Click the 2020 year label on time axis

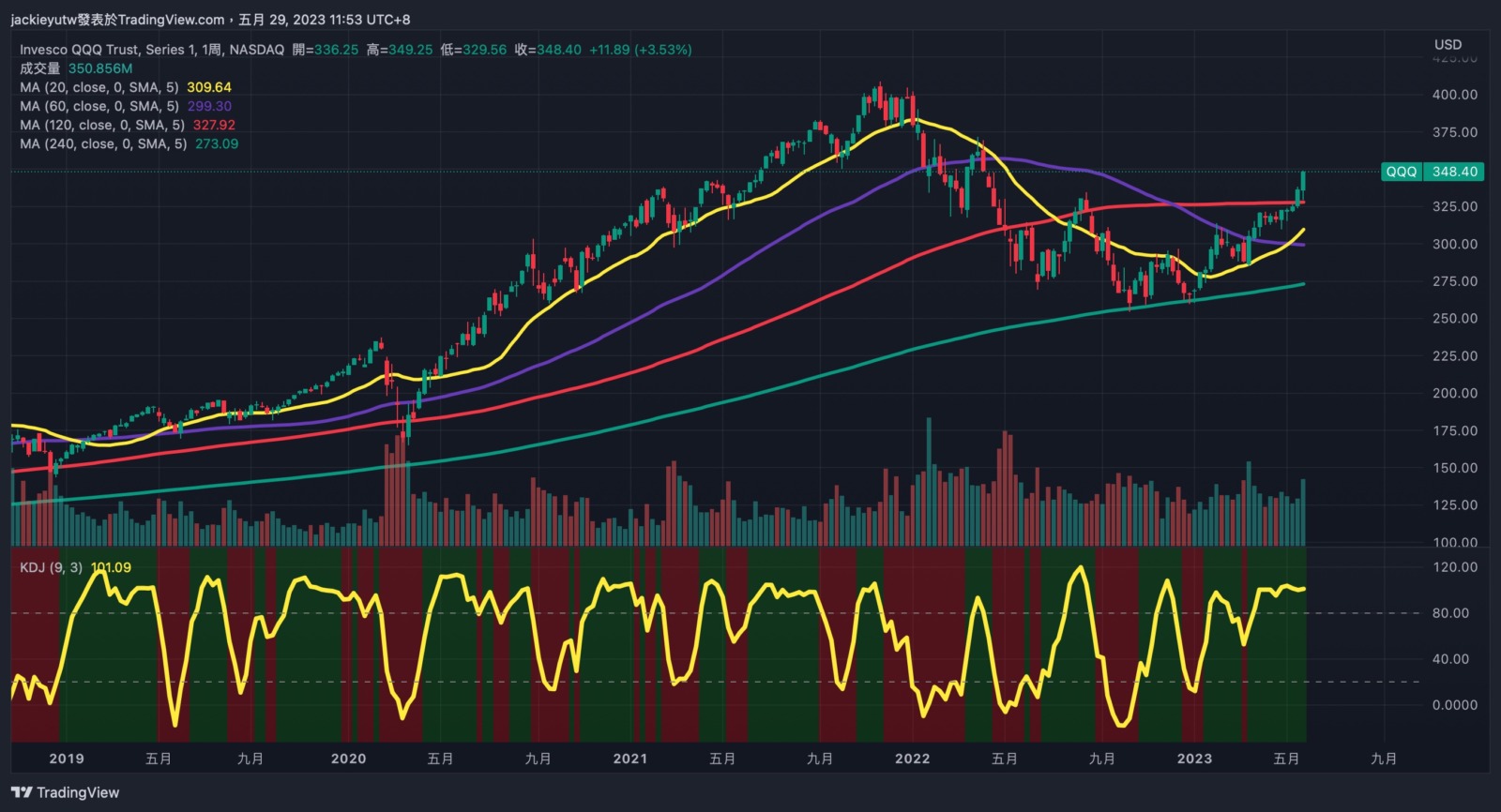coord(348,759)
